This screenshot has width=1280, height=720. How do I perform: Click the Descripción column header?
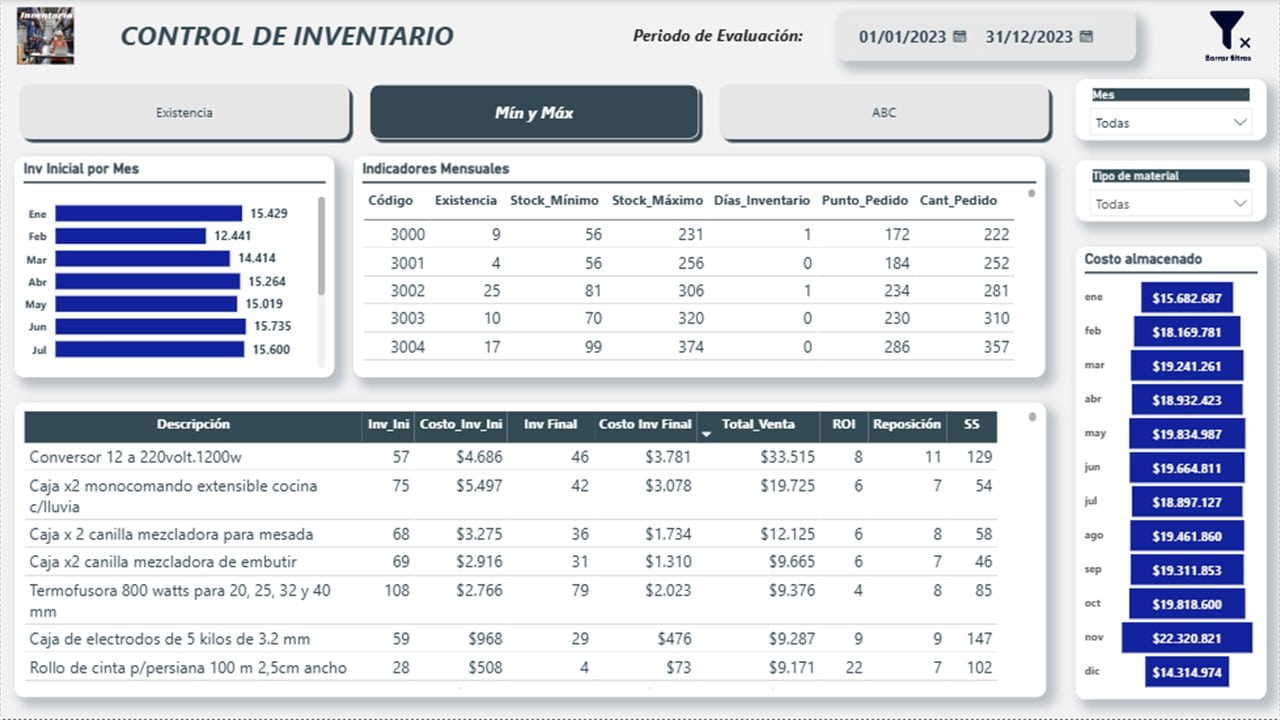[193, 424]
